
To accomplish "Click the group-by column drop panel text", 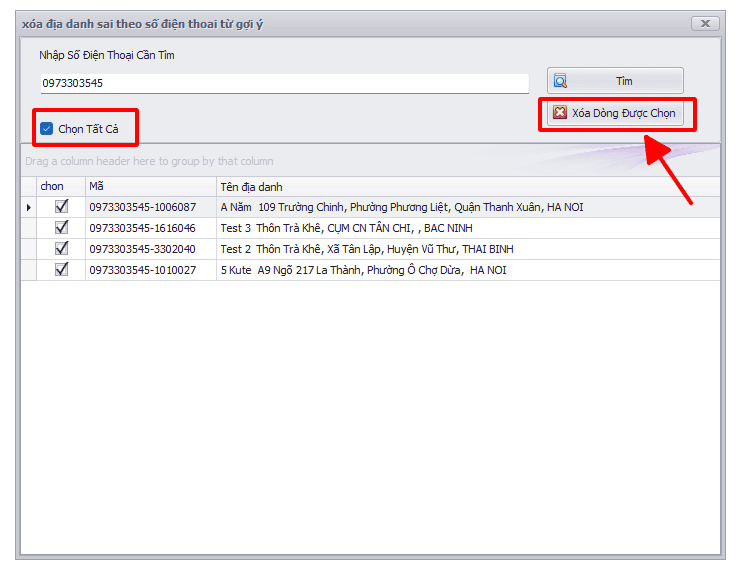I will (149, 161).
